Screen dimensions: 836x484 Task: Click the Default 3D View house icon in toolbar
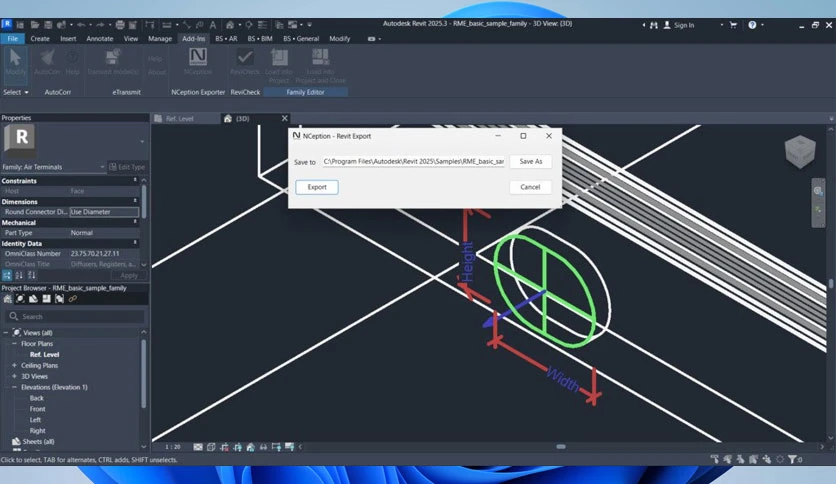point(230,25)
